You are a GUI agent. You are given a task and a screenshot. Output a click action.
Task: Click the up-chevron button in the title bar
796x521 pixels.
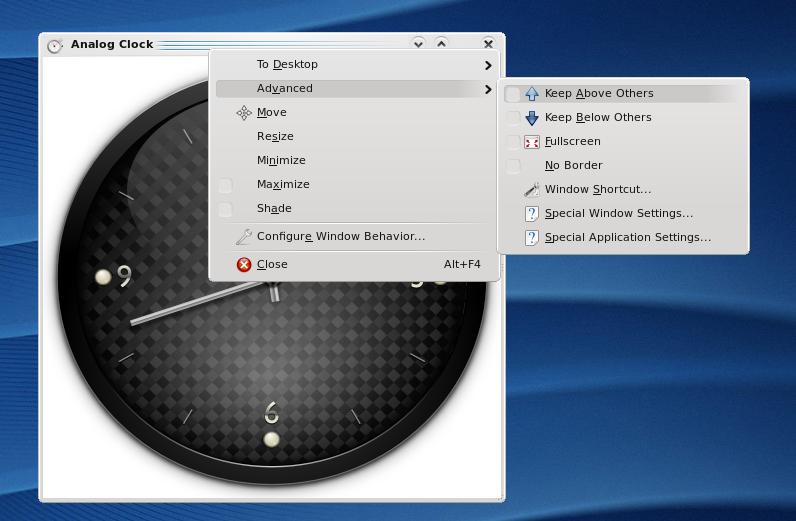441,44
